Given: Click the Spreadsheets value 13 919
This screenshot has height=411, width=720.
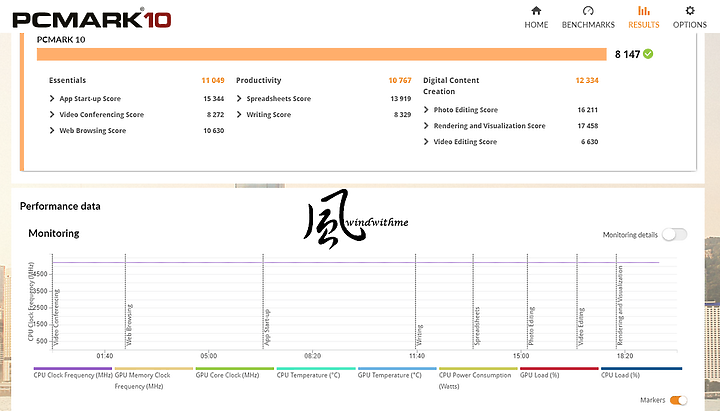Looking at the screenshot, I should point(401,99).
